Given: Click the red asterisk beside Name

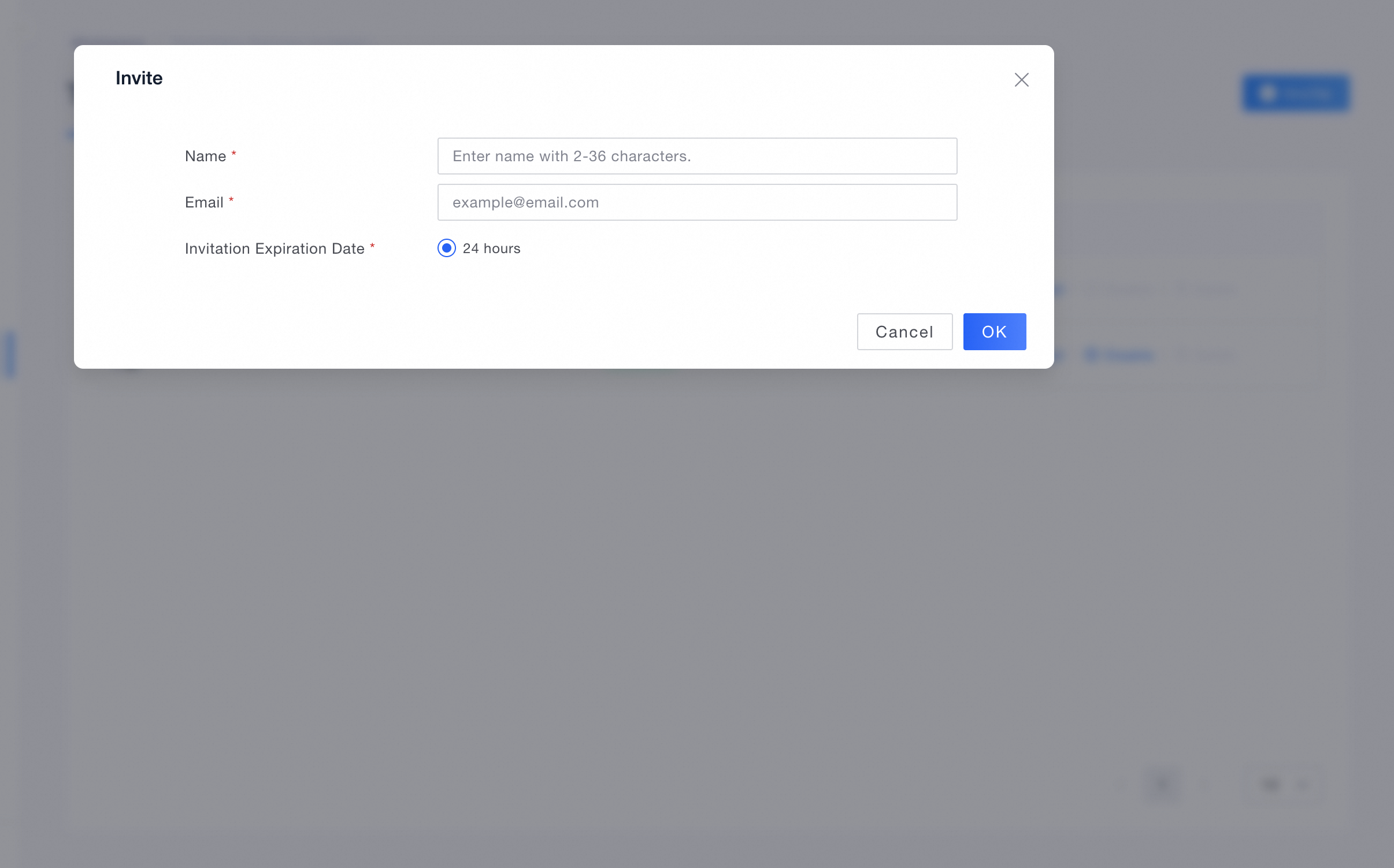Looking at the screenshot, I should [x=233, y=154].
